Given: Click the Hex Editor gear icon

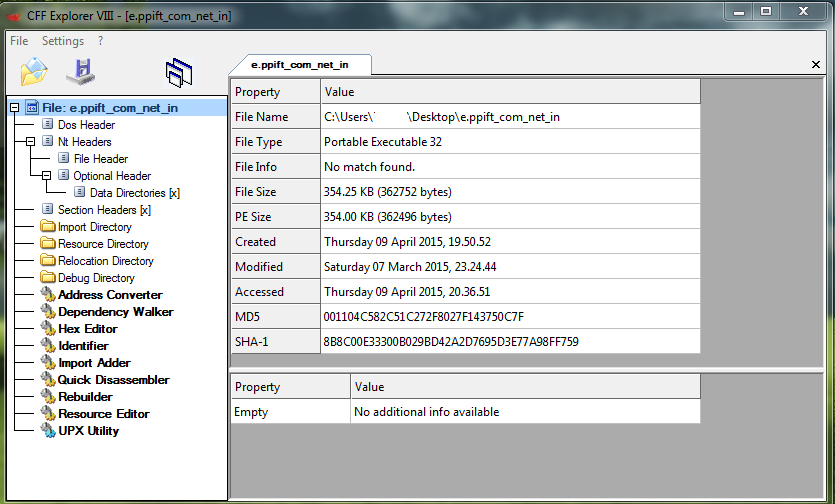Looking at the screenshot, I should pos(48,329).
